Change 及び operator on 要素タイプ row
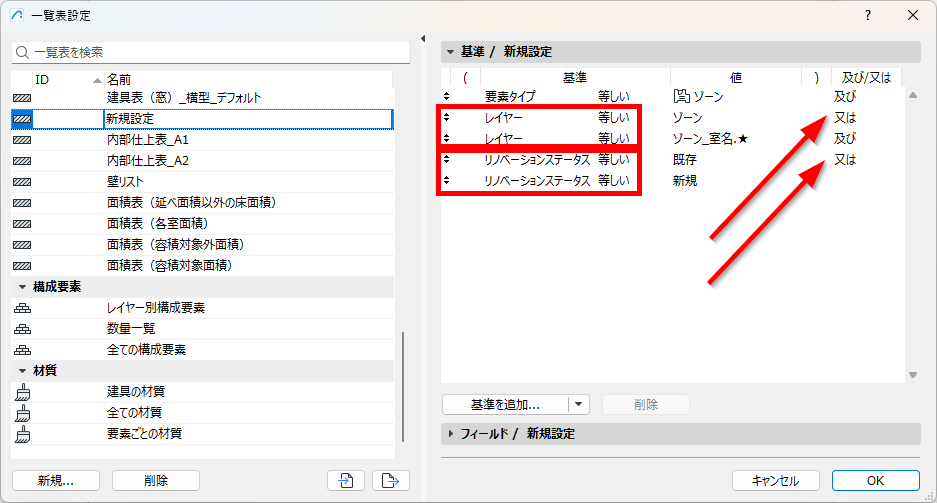This screenshot has height=503, width=937. click(x=845, y=96)
